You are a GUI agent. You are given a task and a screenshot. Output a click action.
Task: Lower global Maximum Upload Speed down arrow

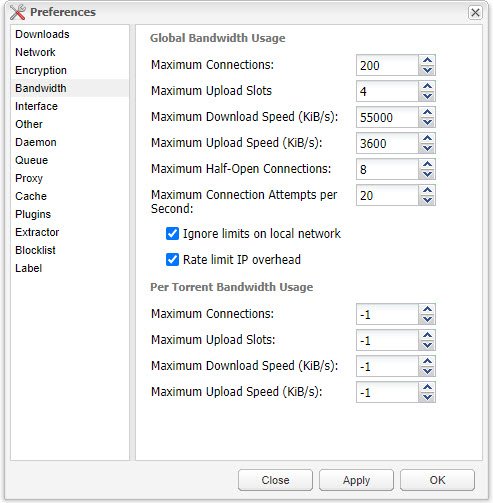(427, 148)
